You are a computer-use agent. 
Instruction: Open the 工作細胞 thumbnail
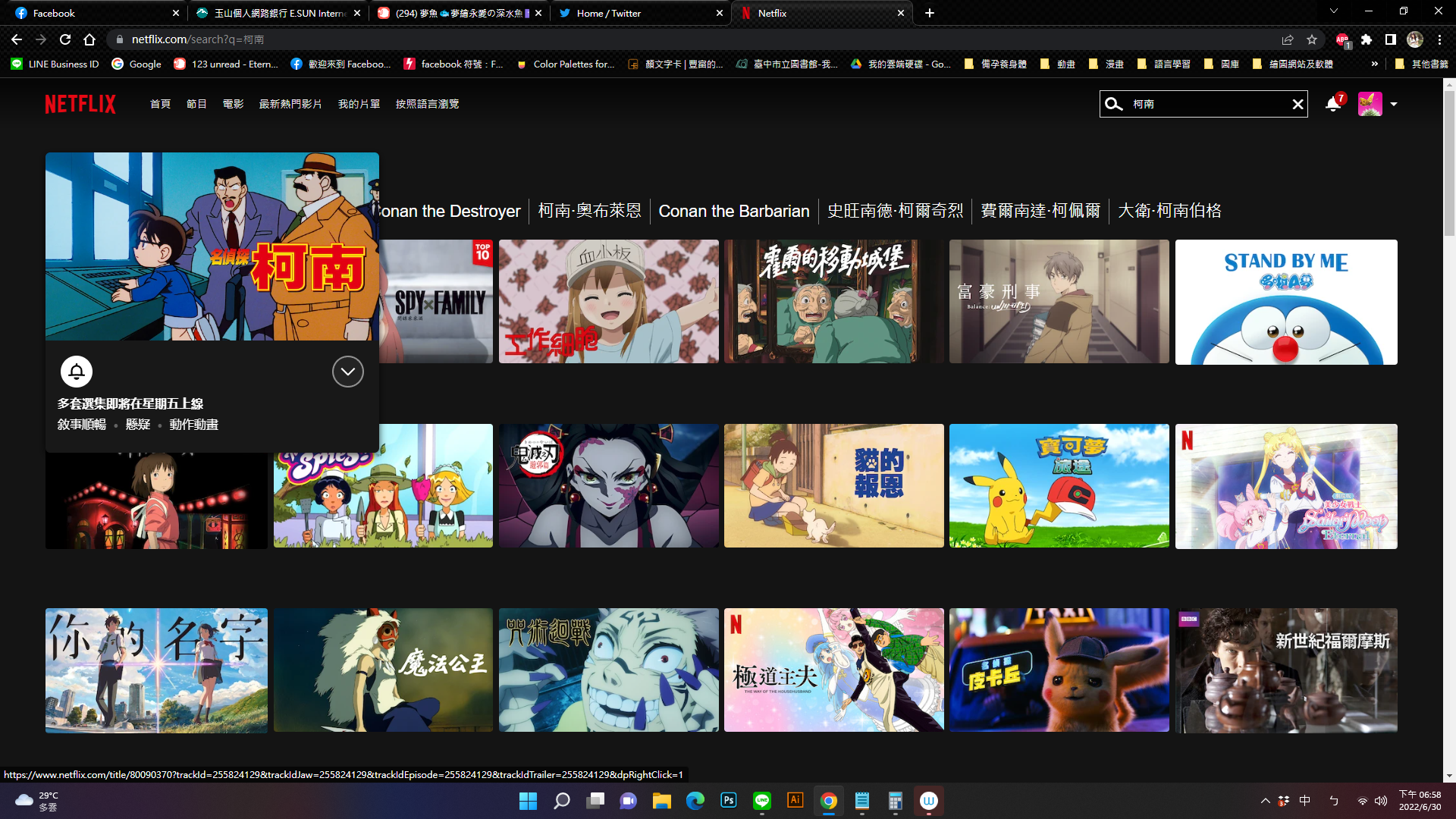pos(608,302)
